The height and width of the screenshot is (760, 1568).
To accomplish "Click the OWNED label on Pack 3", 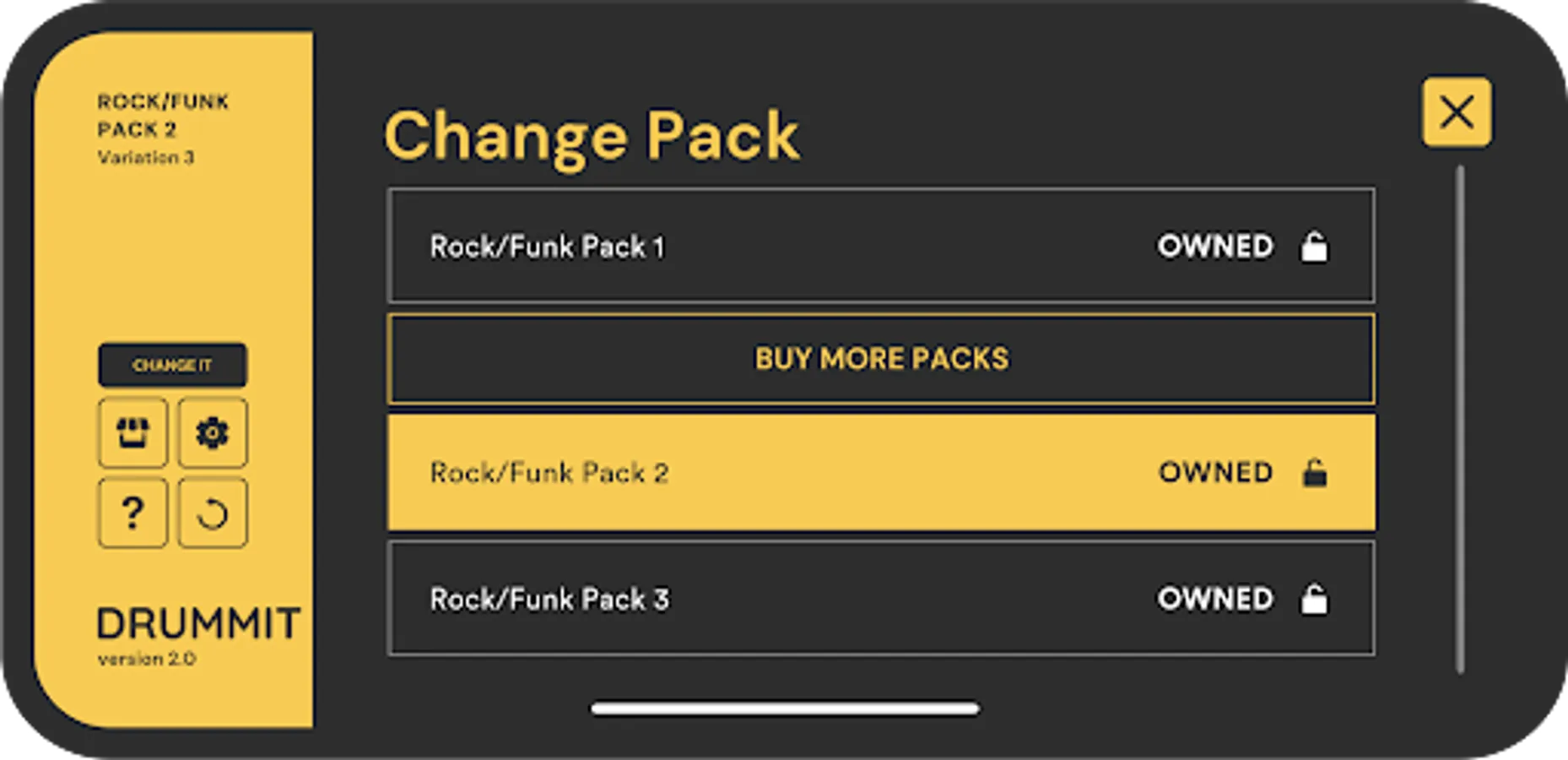I will coord(1214,599).
